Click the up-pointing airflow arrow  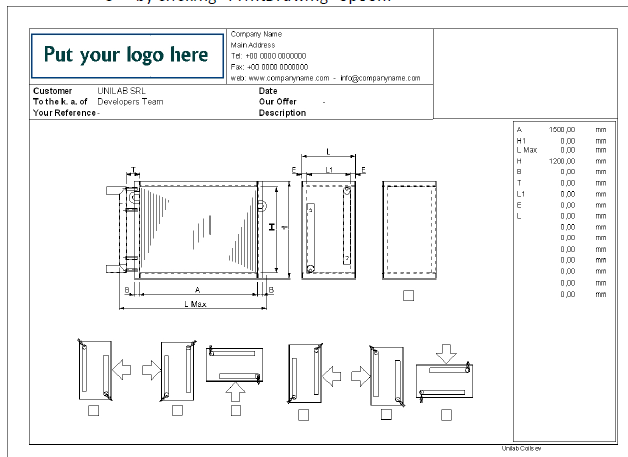[236, 384]
